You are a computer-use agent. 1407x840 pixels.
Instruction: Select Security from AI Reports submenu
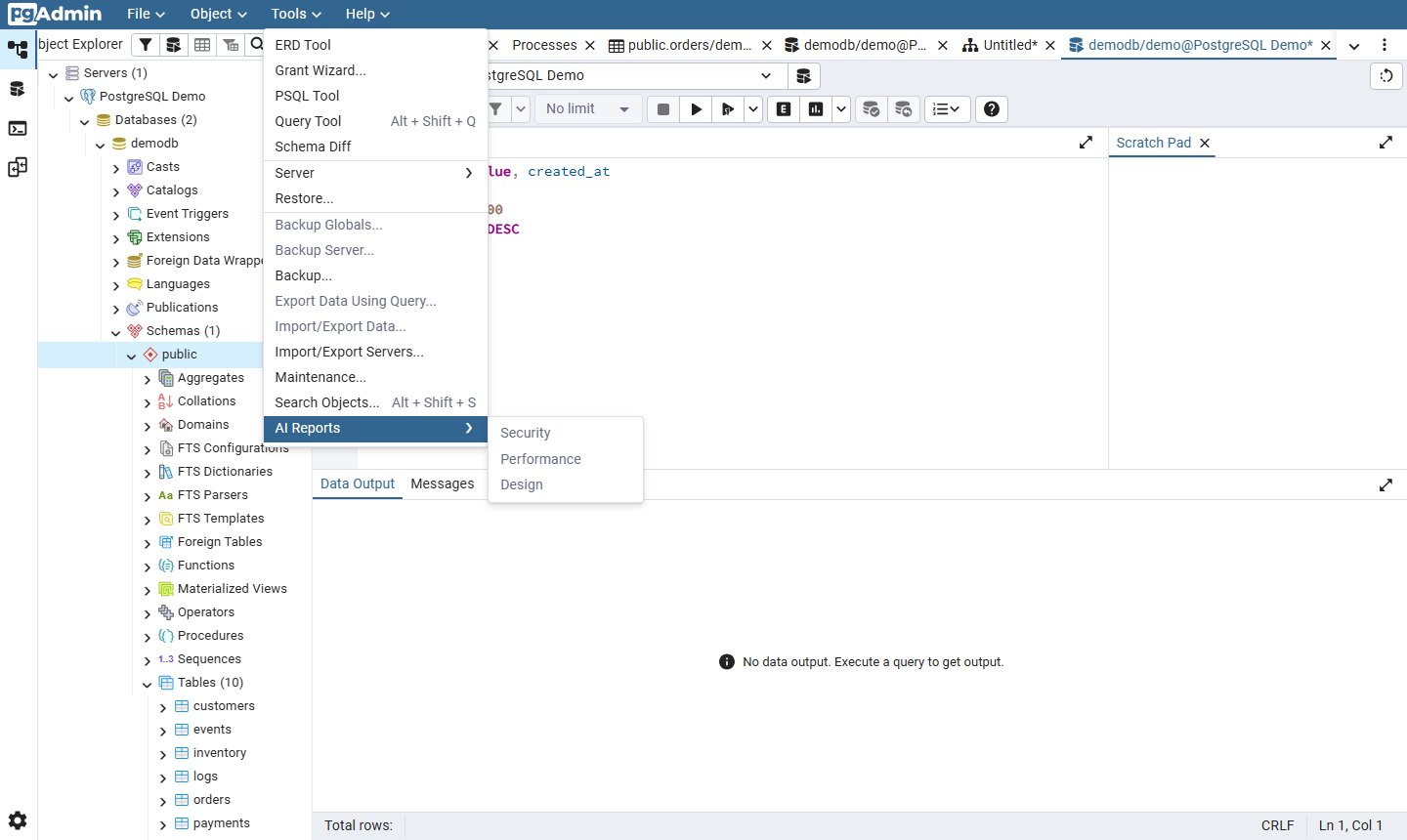point(565,433)
